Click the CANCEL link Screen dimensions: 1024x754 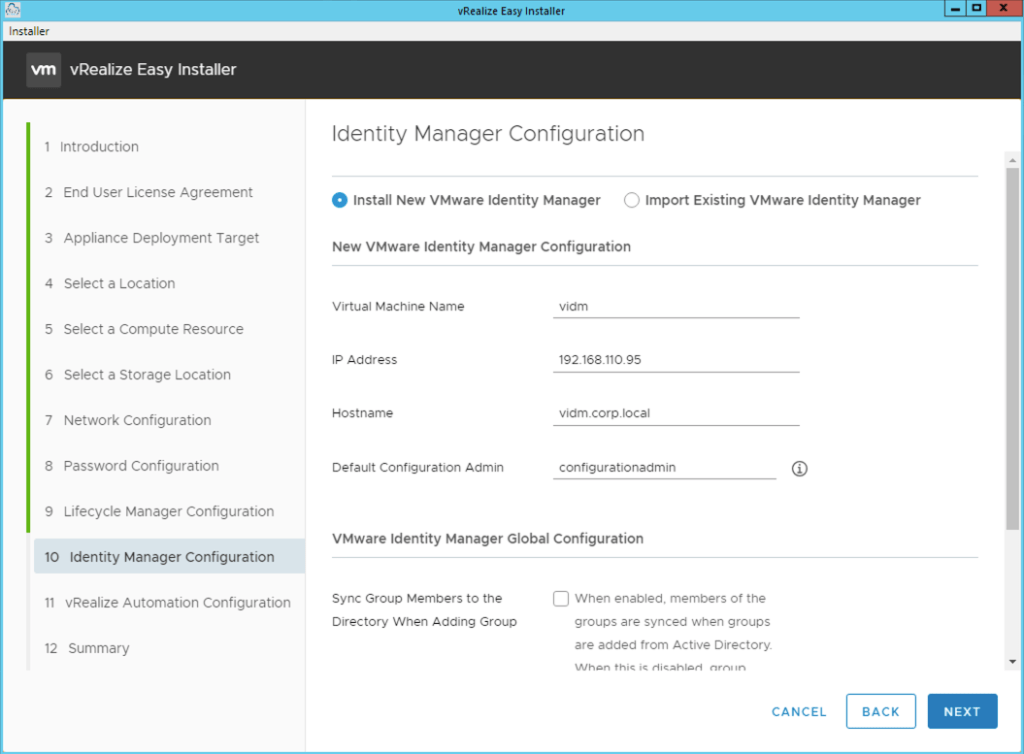tap(798, 712)
